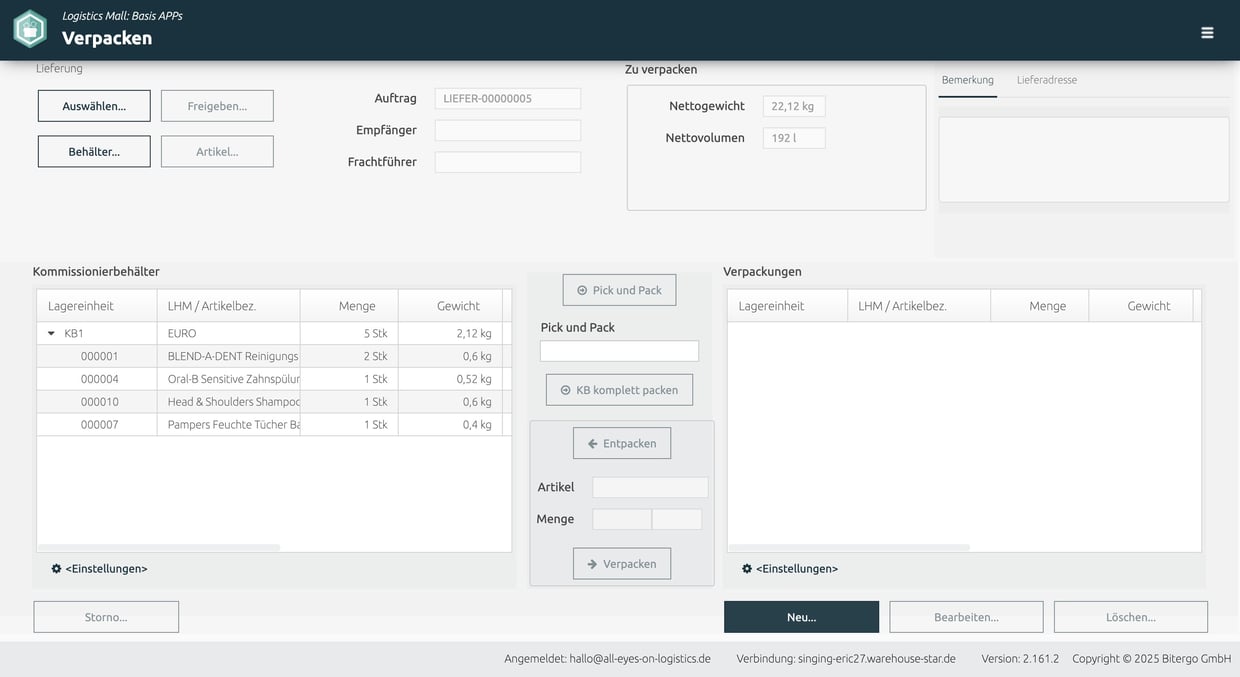
Task: Click gear icon of Verpackungen Einstellungen
Action: 747,568
